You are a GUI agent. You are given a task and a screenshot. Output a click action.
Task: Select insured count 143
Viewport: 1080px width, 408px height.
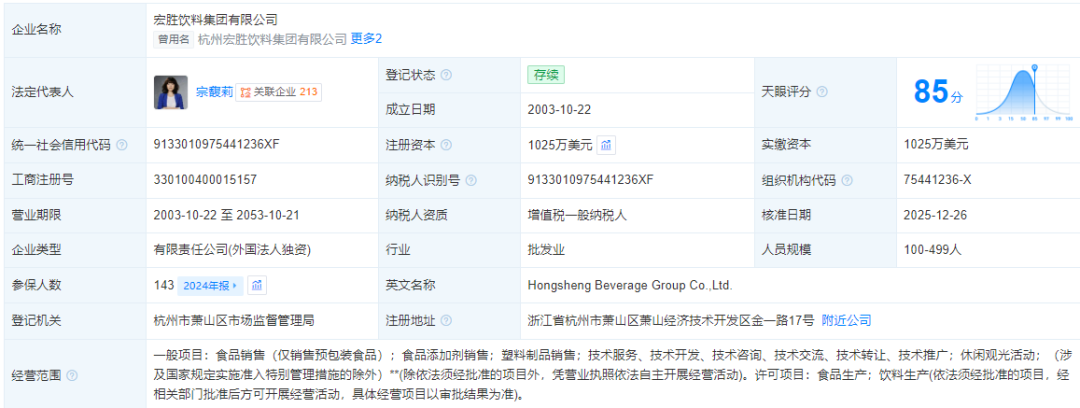[164, 285]
